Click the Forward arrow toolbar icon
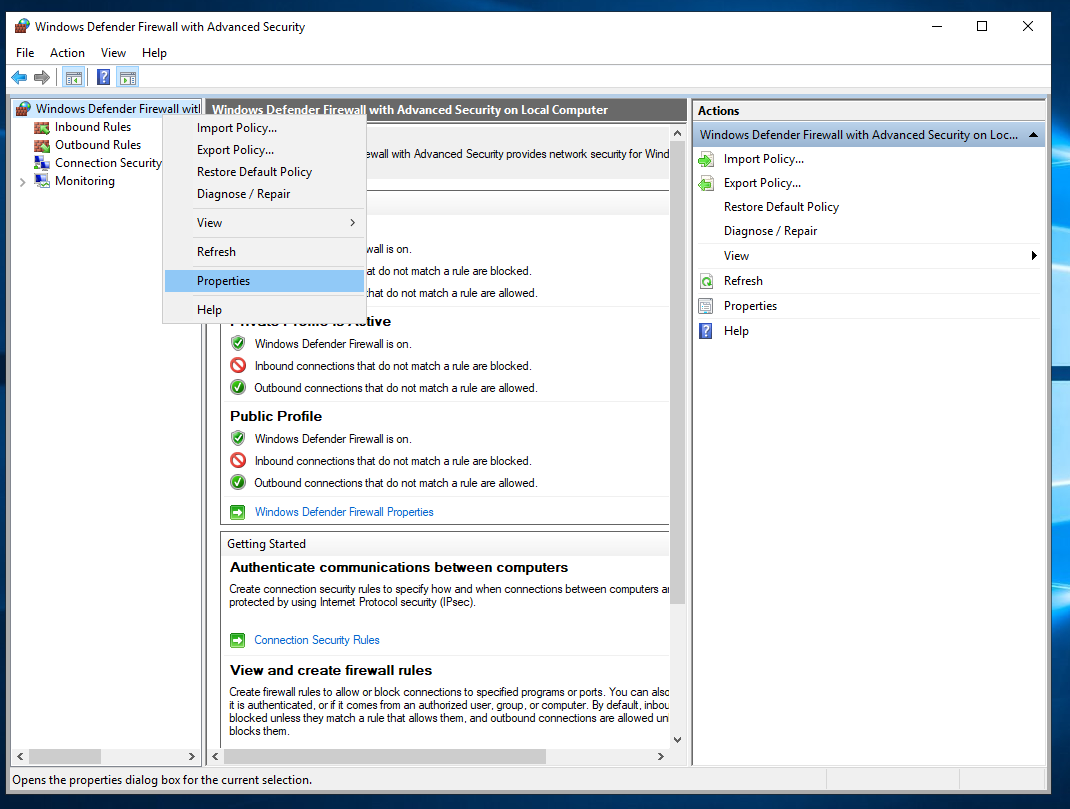The height and width of the screenshot is (809, 1070). [x=42, y=77]
